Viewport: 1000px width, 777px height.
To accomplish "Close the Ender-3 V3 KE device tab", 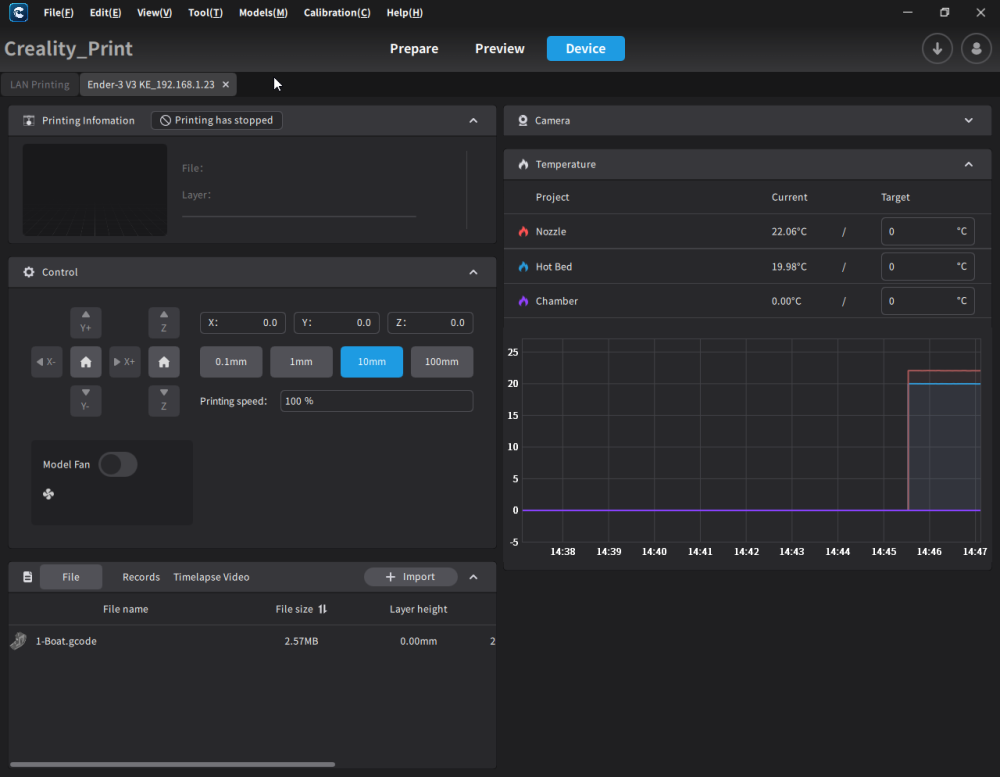I will pos(226,85).
